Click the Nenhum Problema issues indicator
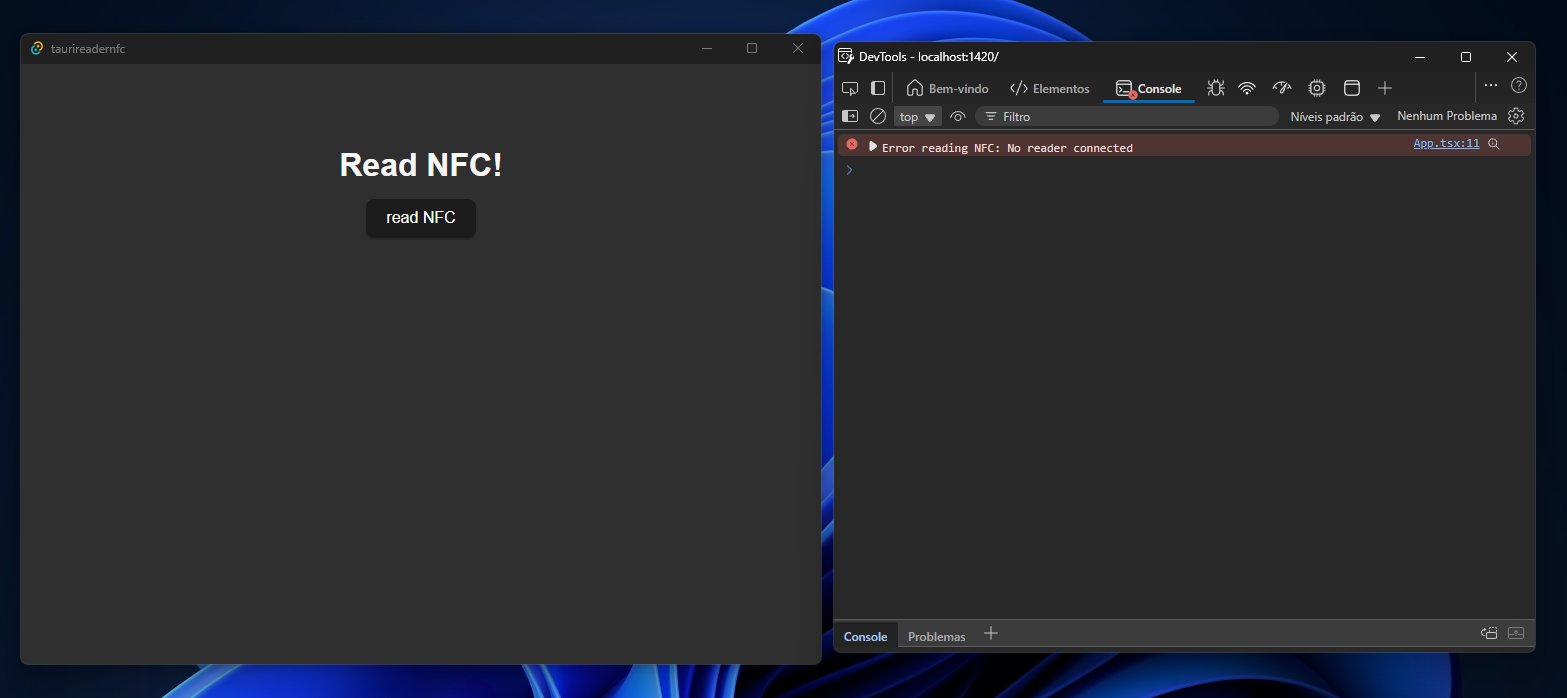Image resolution: width=1567 pixels, height=698 pixels. pyautogui.click(x=1447, y=117)
